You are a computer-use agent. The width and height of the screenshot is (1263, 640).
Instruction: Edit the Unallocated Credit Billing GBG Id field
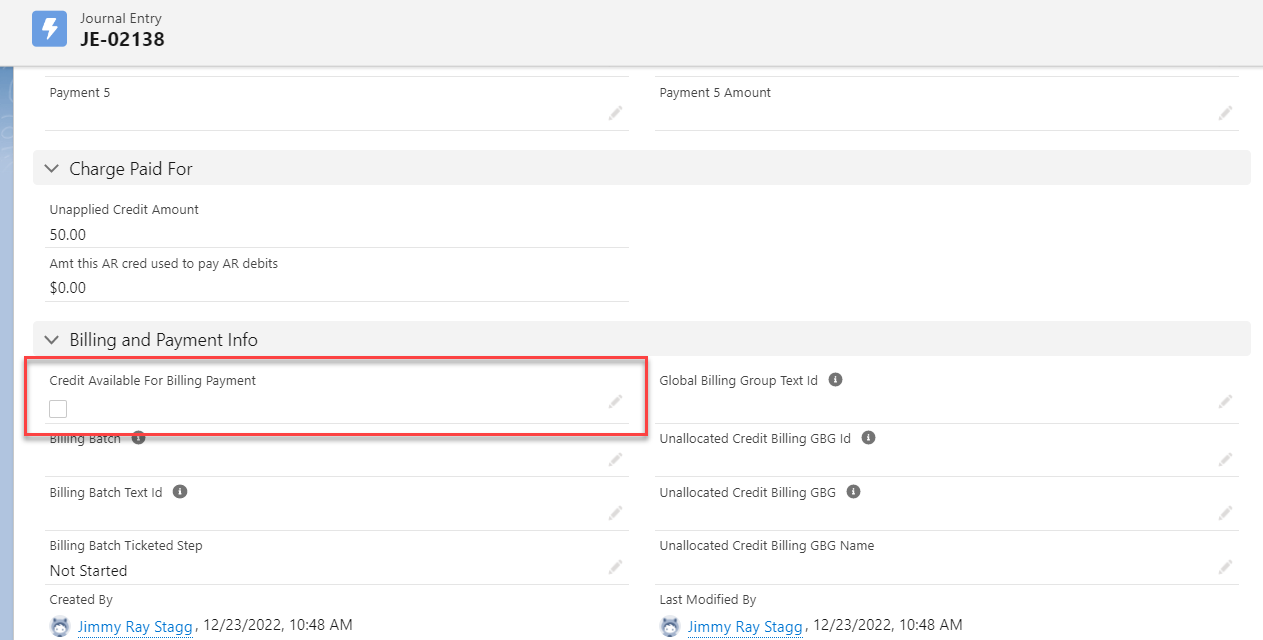pyautogui.click(x=1225, y=459)
